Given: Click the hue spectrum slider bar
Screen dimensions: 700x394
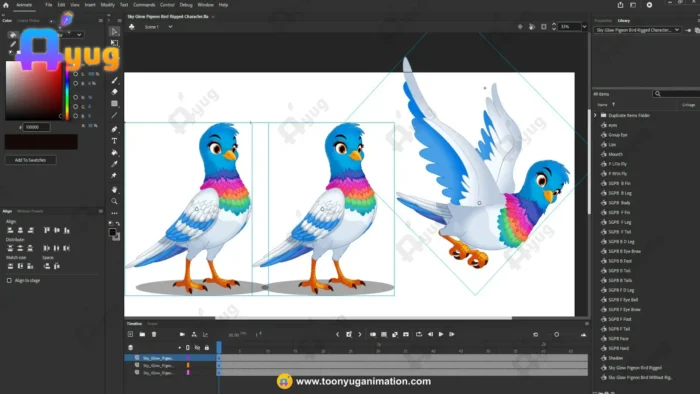Looking at the screenshot, I should 67,91.
